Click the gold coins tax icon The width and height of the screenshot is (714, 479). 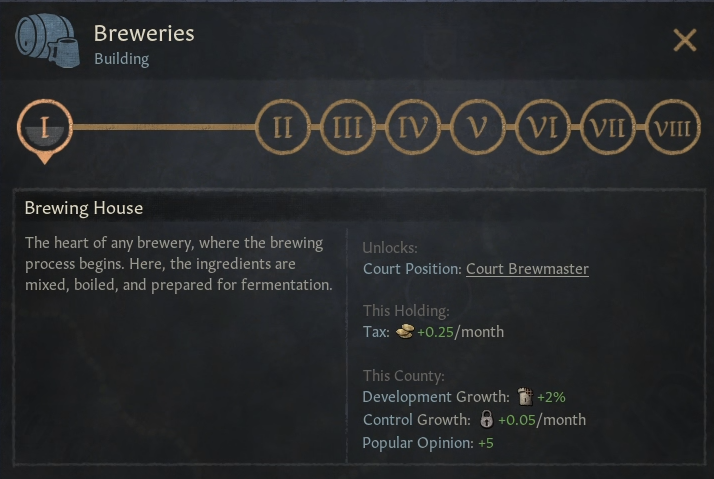(x=405, y=332)
